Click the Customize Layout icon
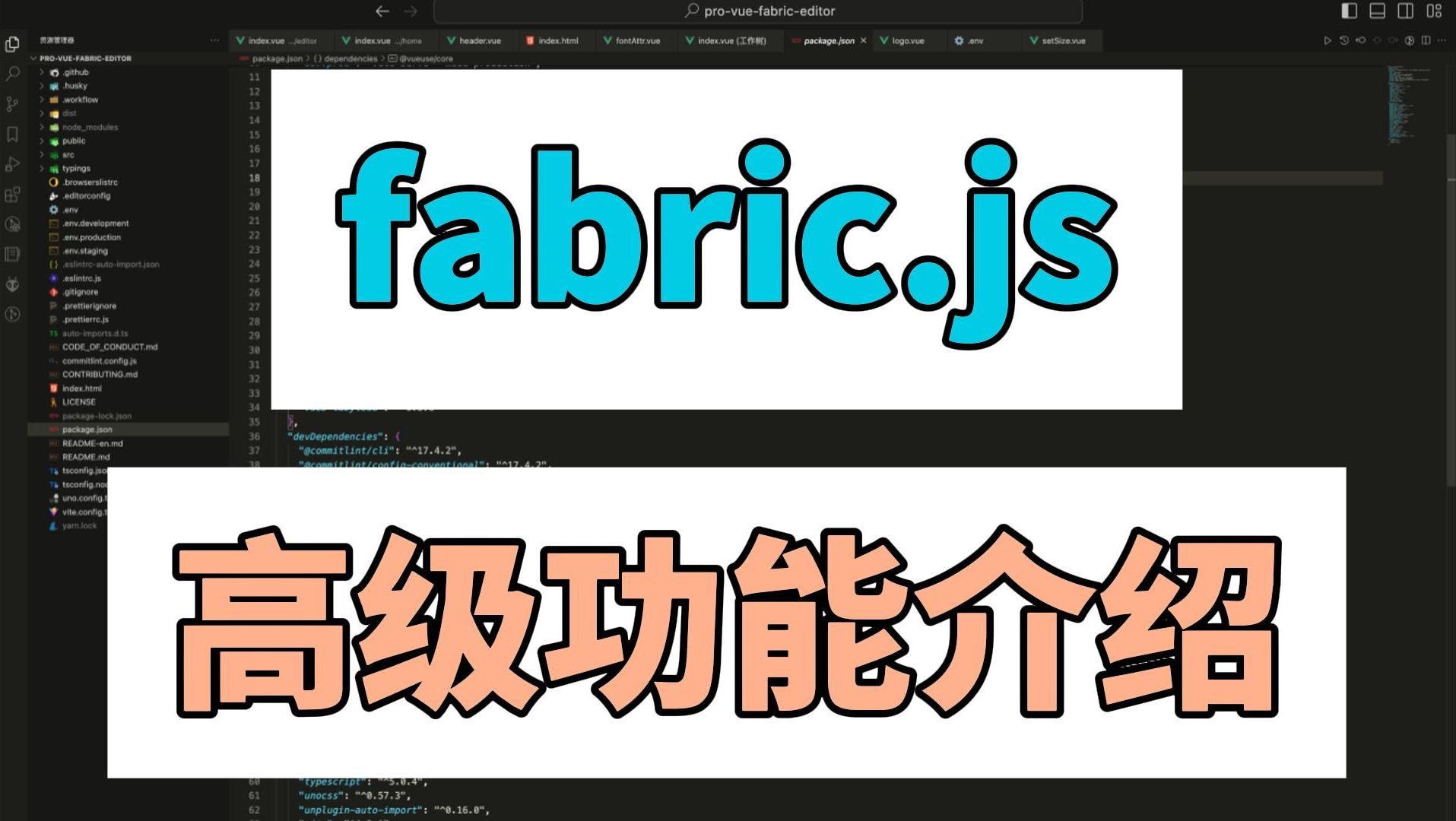This screenshot has width=1456, height=821. point(1434,11)
